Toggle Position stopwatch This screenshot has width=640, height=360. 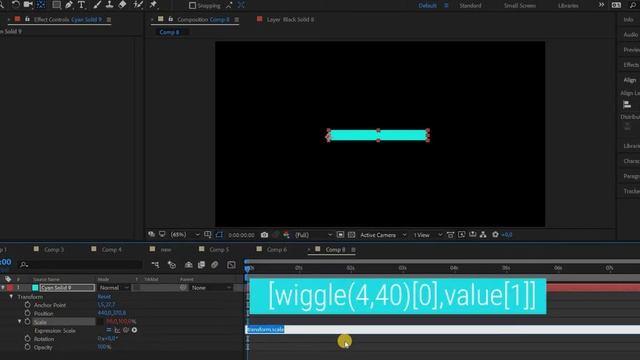27,313
